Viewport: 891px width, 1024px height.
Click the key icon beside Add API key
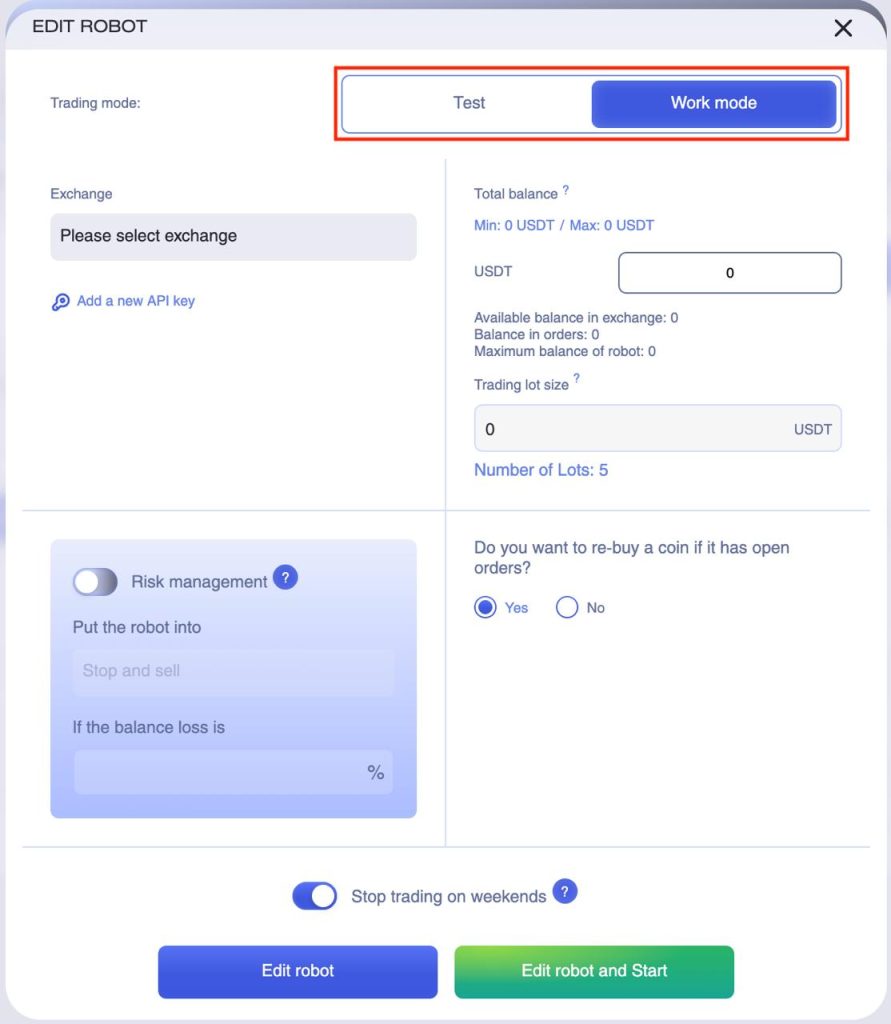pyautogui.click(x=61, y=301)
